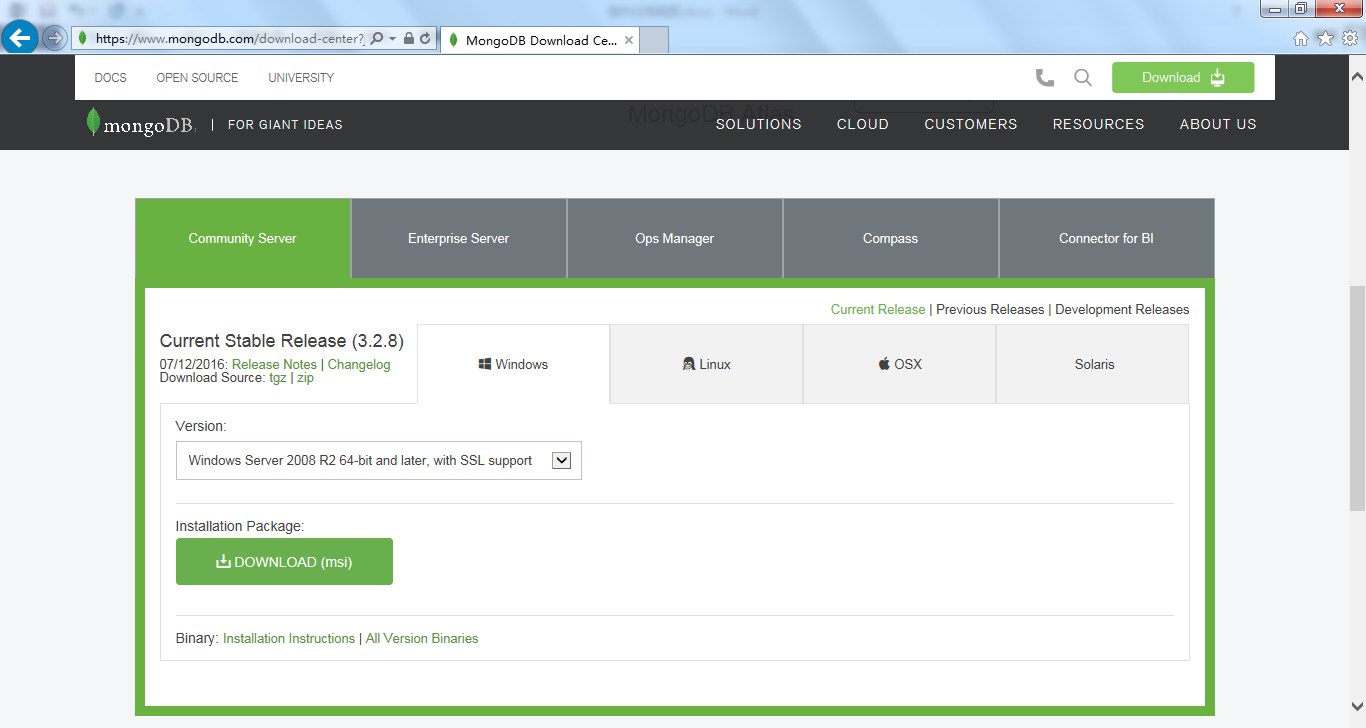Viewport: 1366px width, 728px height.
Task: Refresh the page with the reload icon
Action: point(425,39)
